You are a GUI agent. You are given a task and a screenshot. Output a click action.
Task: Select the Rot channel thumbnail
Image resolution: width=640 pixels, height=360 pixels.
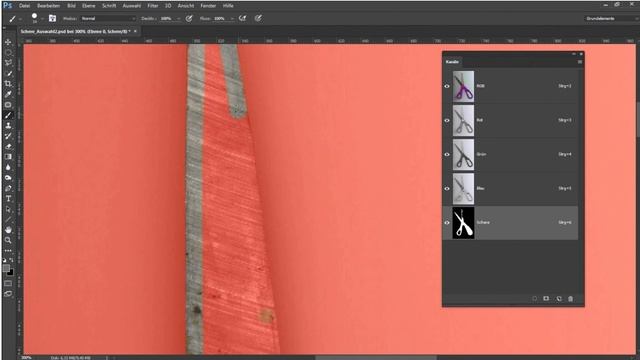(463, 120)
